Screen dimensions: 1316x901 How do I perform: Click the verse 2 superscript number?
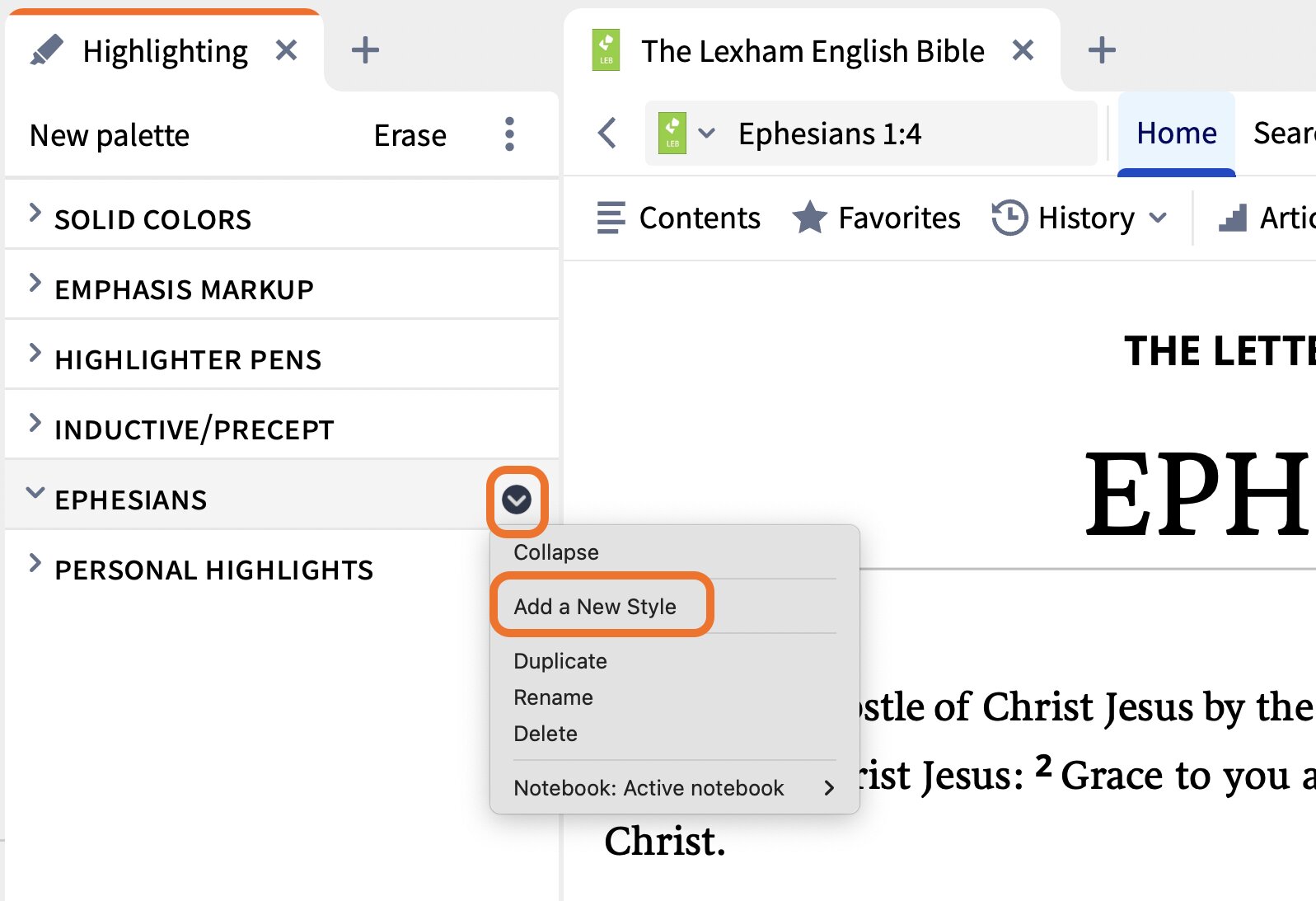coord(1044,766)
